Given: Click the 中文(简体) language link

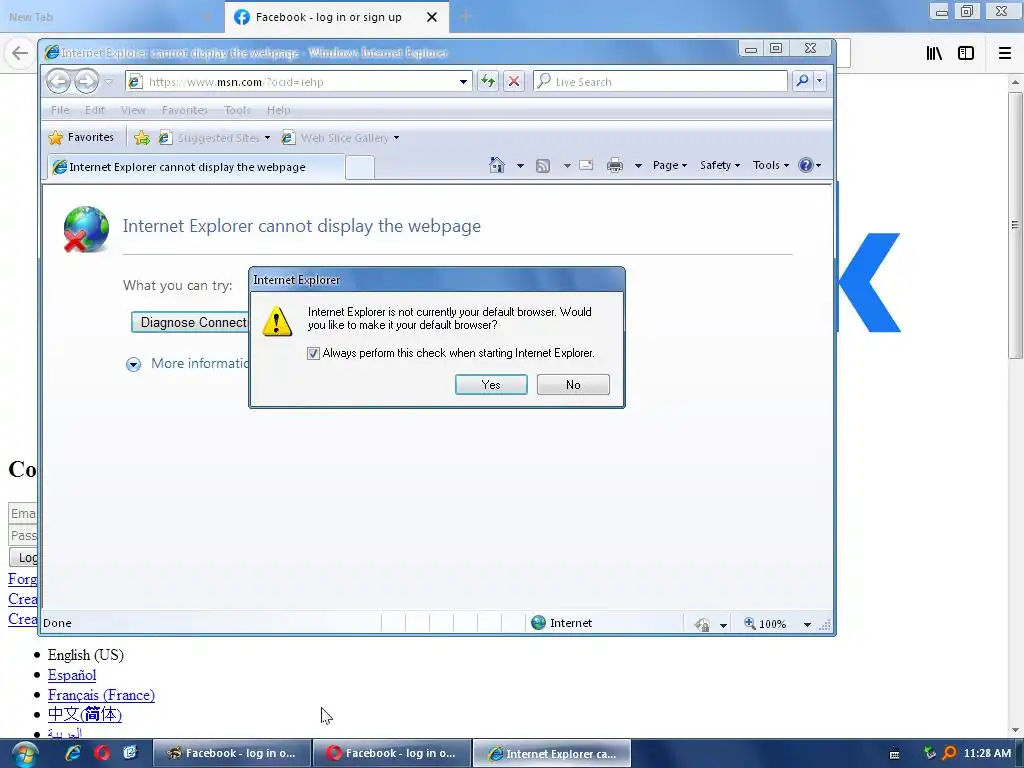Looking at the screenshot, I should pyautogui.click(x=85, y=714).
